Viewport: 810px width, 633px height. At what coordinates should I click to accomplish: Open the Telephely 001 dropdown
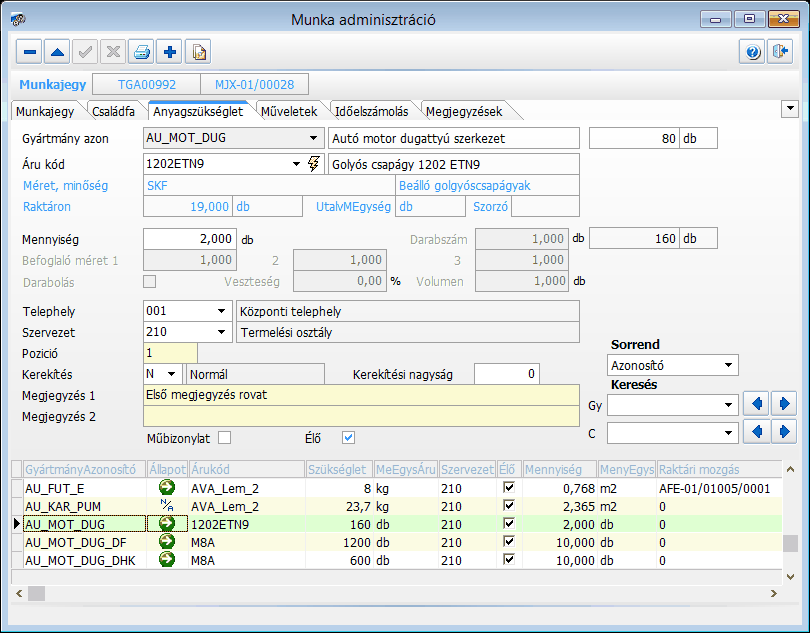[221, 311]
